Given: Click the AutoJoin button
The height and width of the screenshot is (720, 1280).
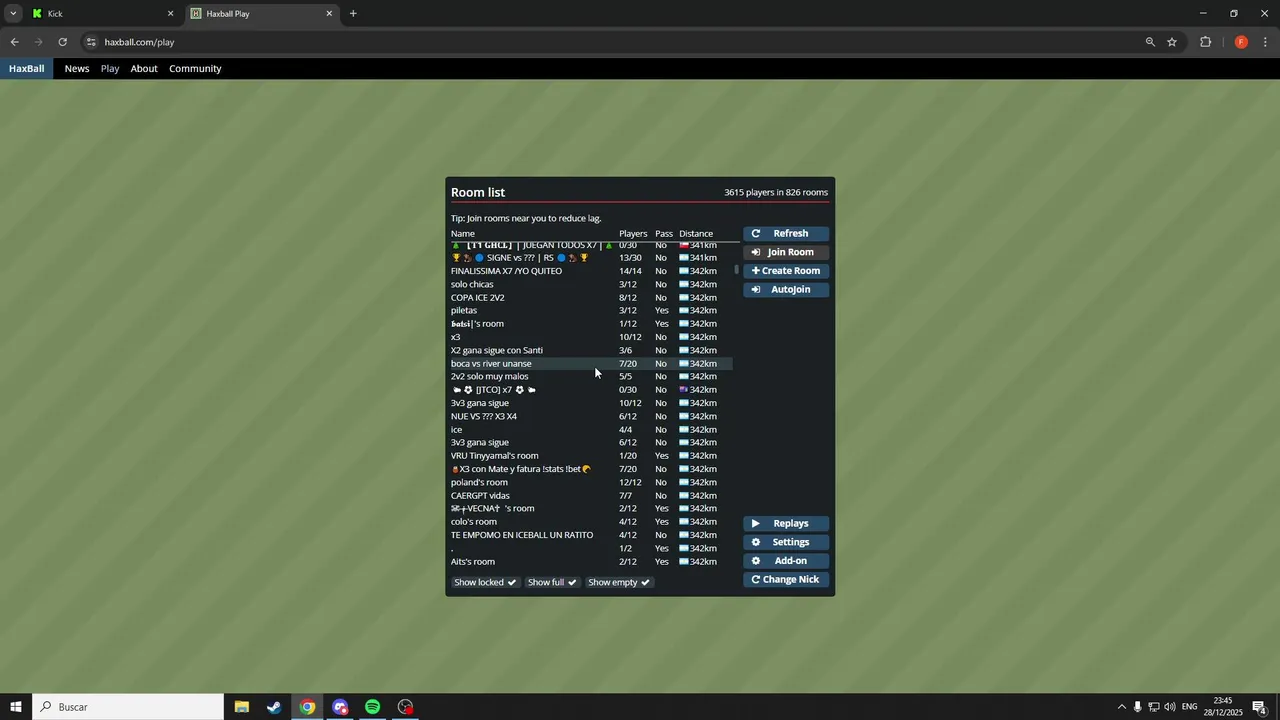Looking at the screenshot, I should pos(786,290).
